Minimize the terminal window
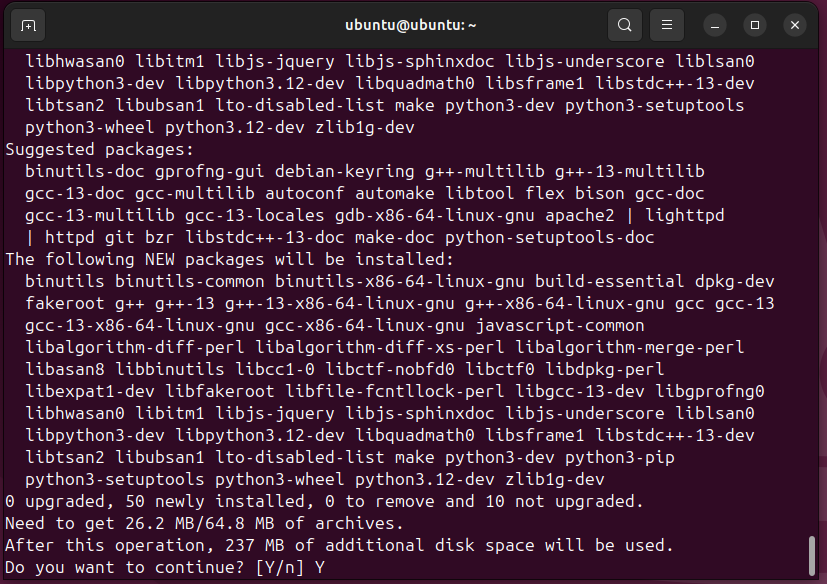Image resolution: width=827 pixels, height=584 pixels. 715,25
